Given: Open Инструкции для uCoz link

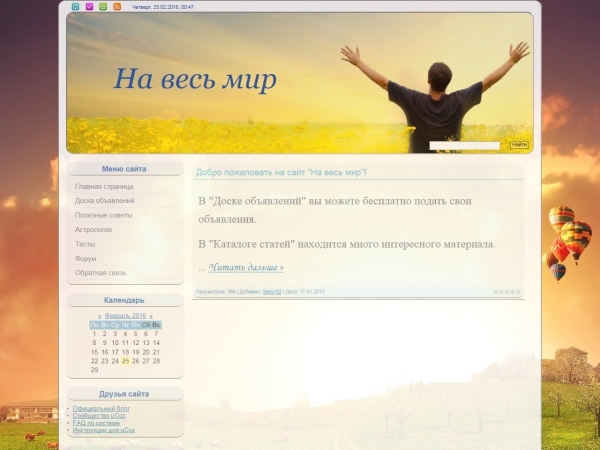Looking at the screenshot, I should point(104,430).
